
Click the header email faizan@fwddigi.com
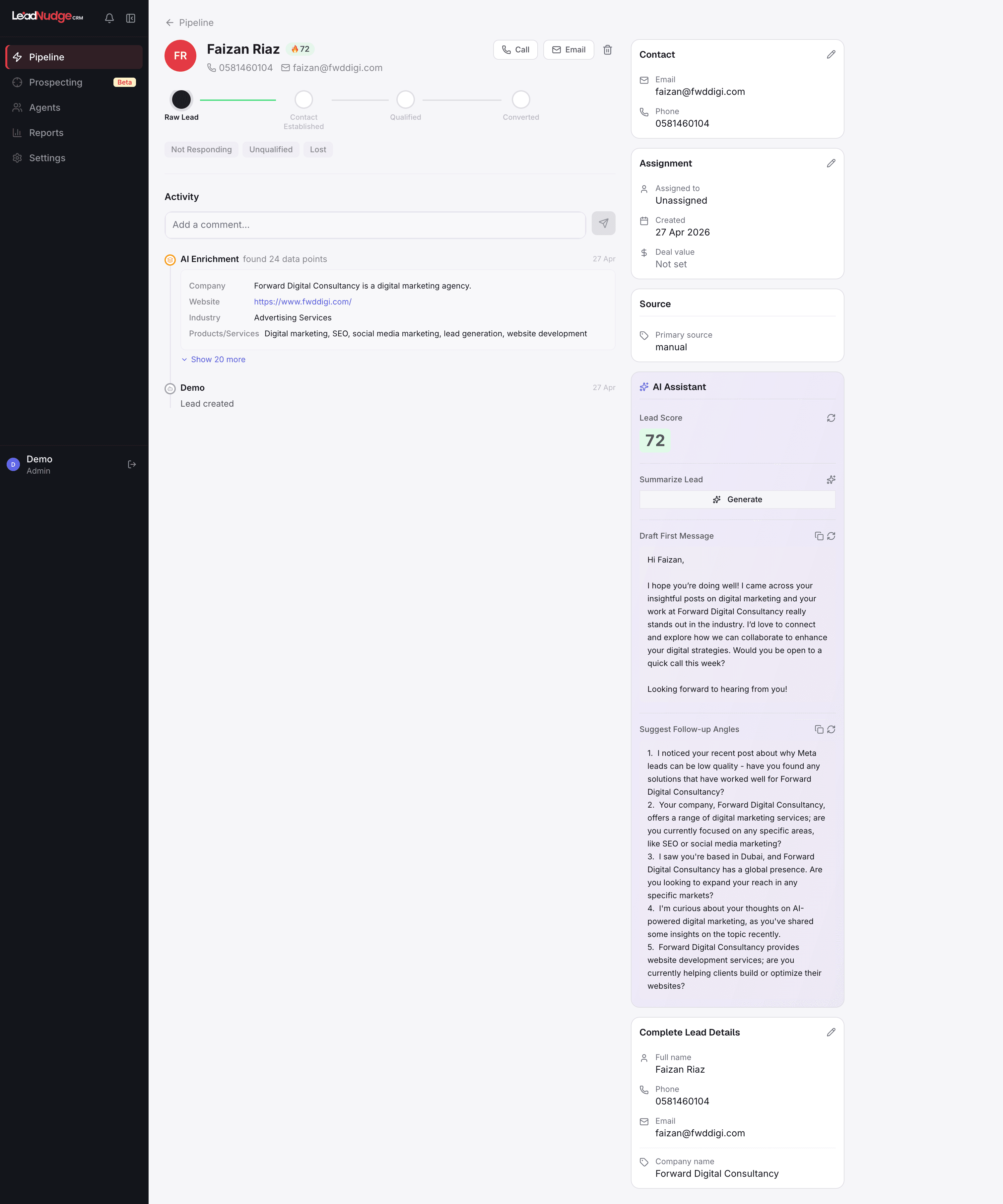coord(337,68)
